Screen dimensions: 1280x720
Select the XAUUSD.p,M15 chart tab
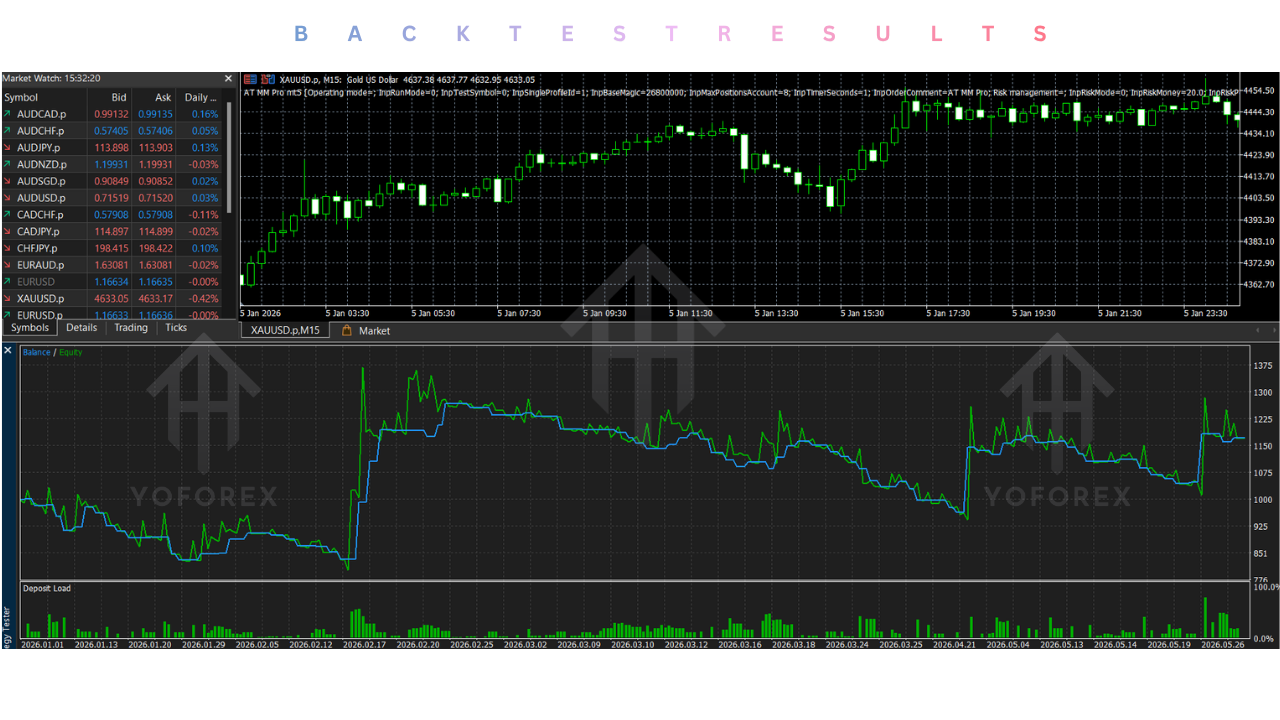286,330
